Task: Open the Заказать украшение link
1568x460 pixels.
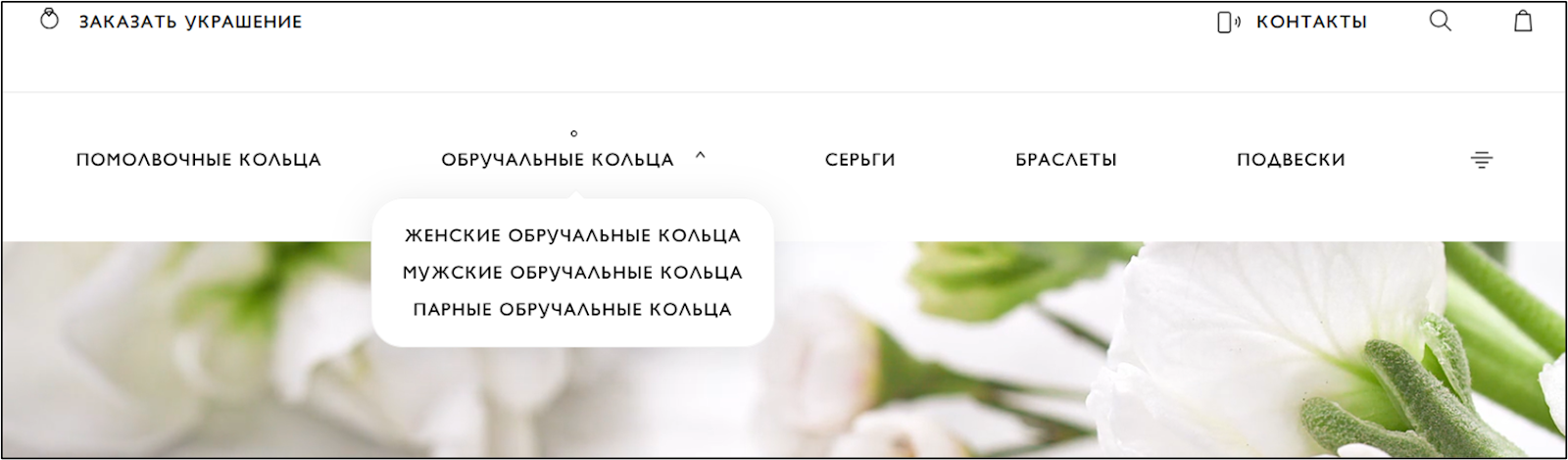Action: tap(190, 22)
